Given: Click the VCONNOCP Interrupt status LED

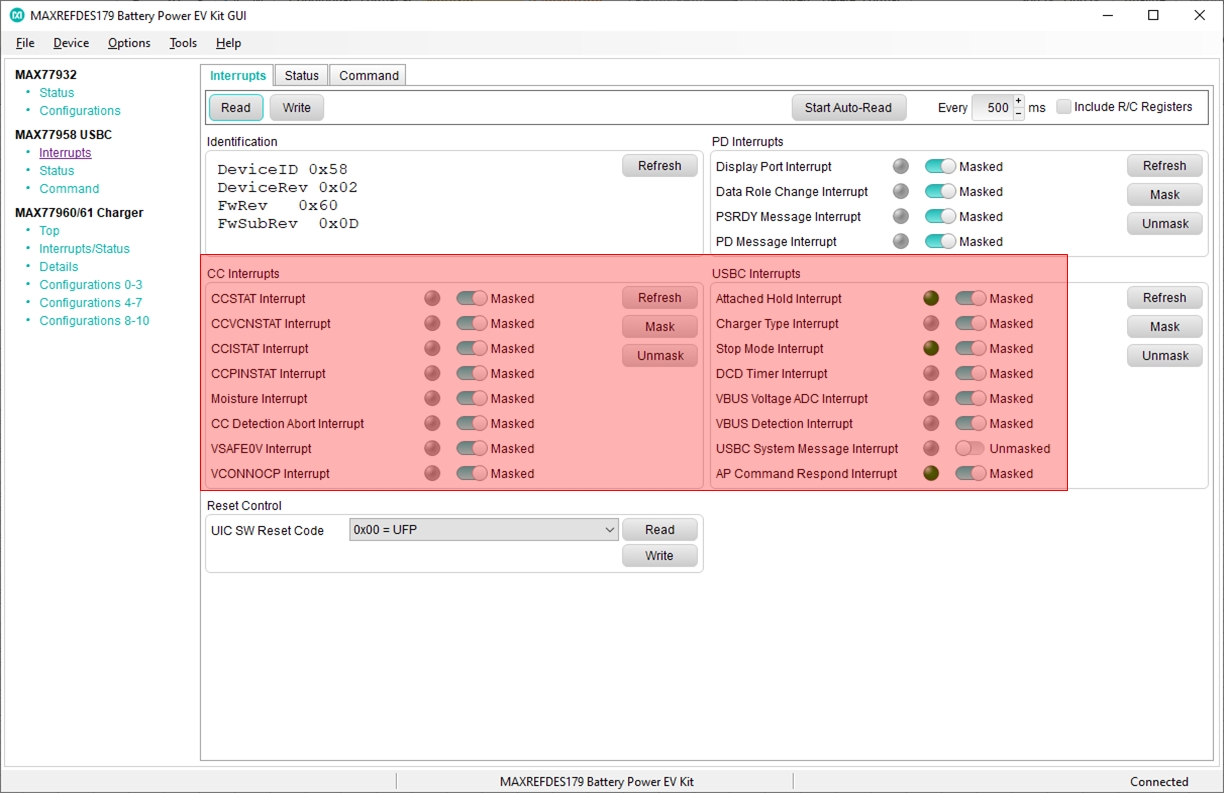Looking at the screenshot, I should pyautogui.click(x=432, y=473).
